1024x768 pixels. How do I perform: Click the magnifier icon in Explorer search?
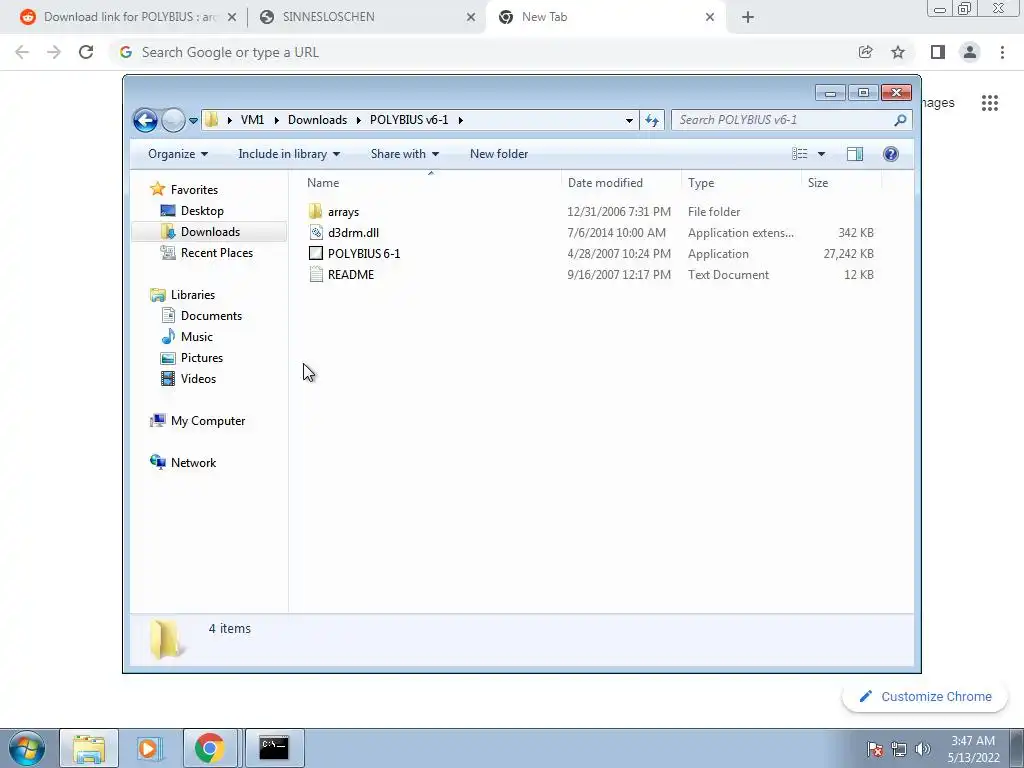tap(901, 120)
